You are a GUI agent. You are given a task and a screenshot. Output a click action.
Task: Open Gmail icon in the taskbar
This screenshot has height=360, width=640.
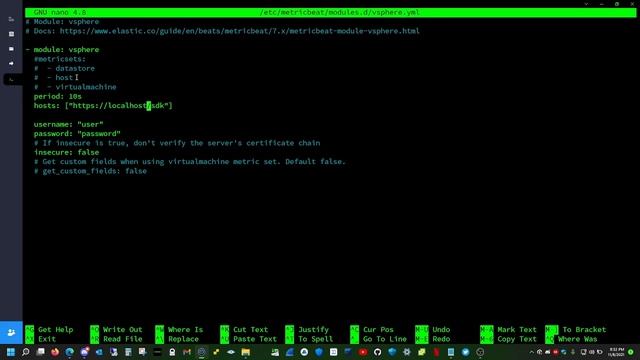(187, 352)
